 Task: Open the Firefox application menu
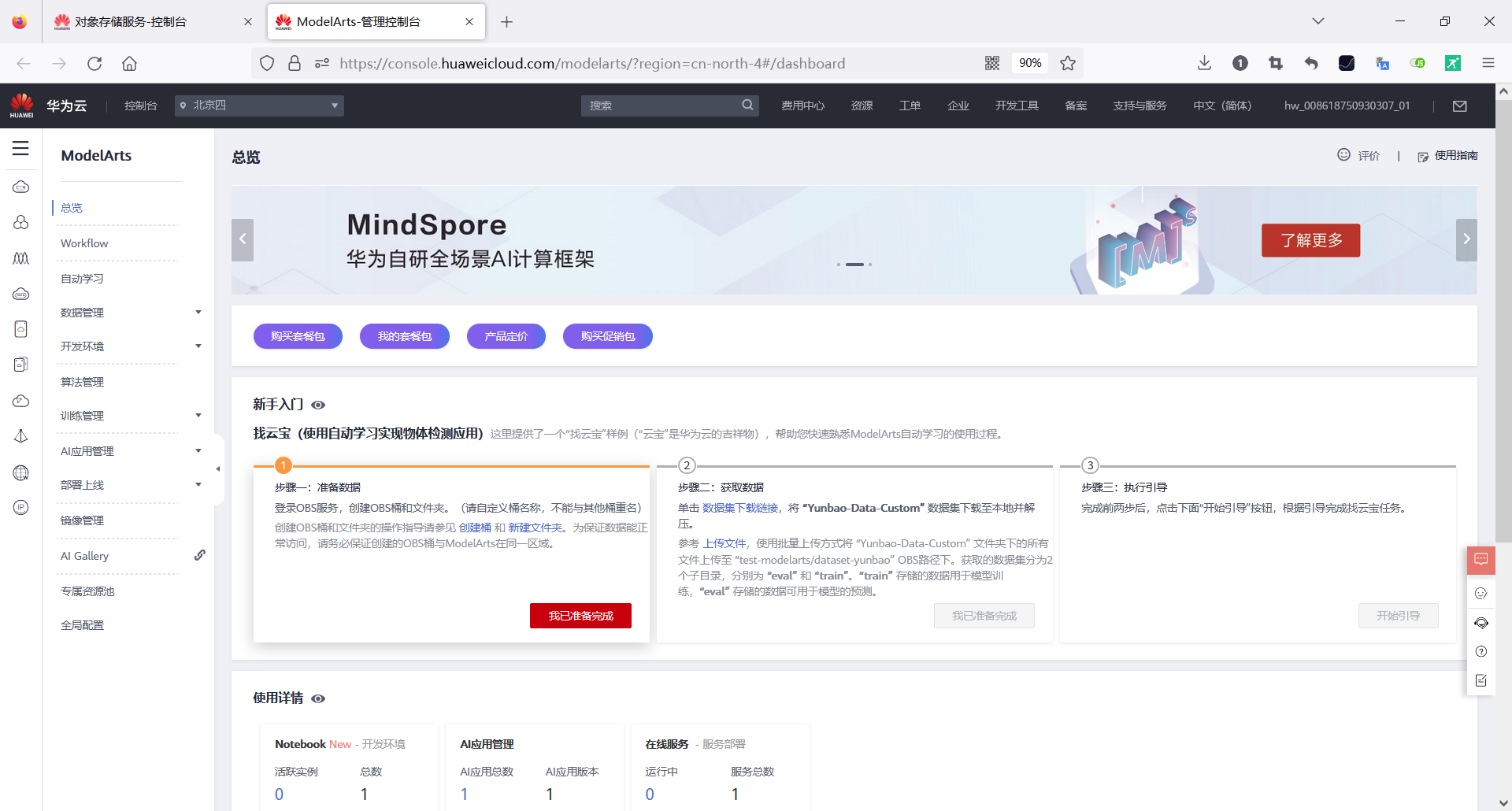tap(1488, 63)
